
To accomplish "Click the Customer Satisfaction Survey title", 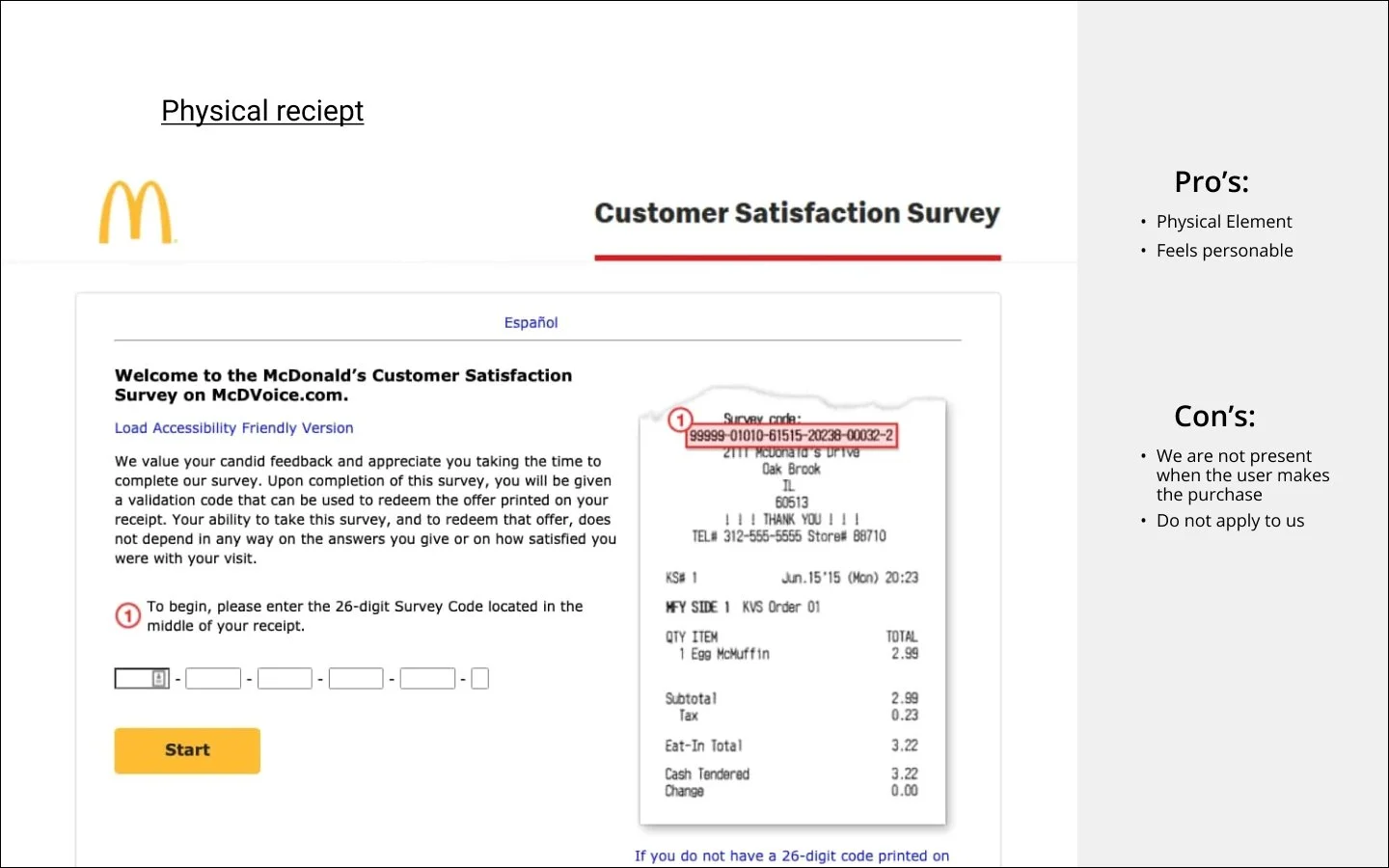I will tap(797, 213).
